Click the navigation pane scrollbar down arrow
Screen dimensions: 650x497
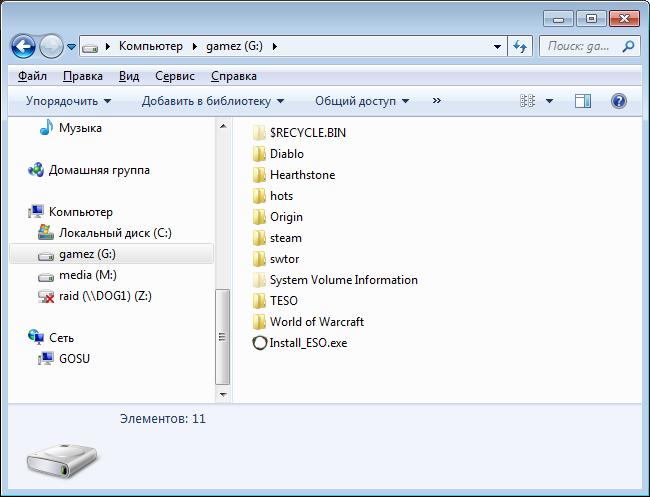223,395
